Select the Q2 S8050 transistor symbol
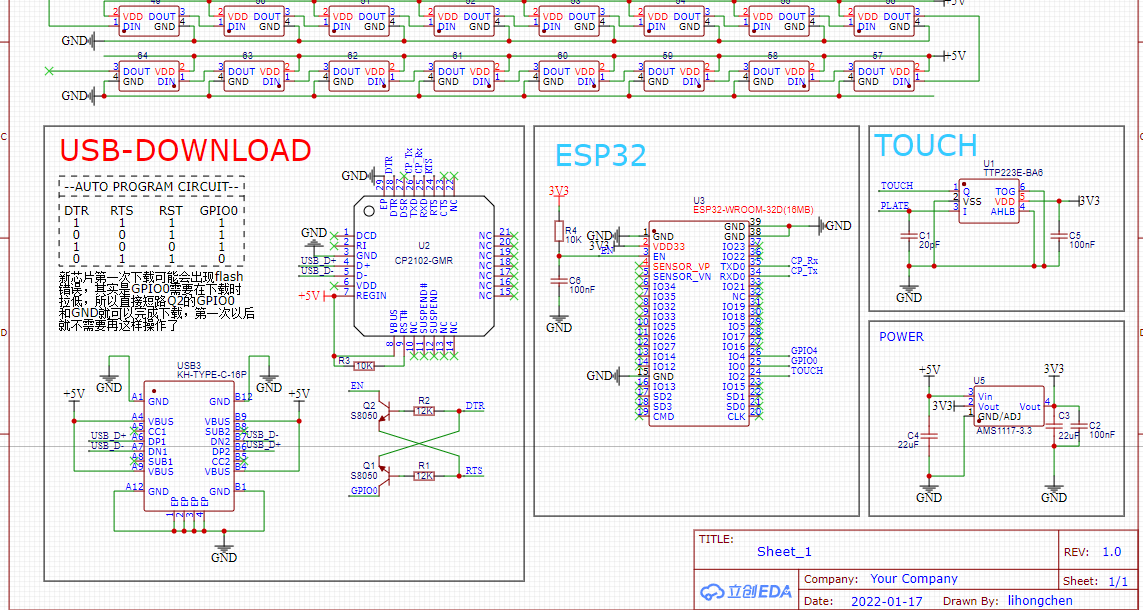The image size is (1143, 610). pyautogui.click(x=385, y=412)
